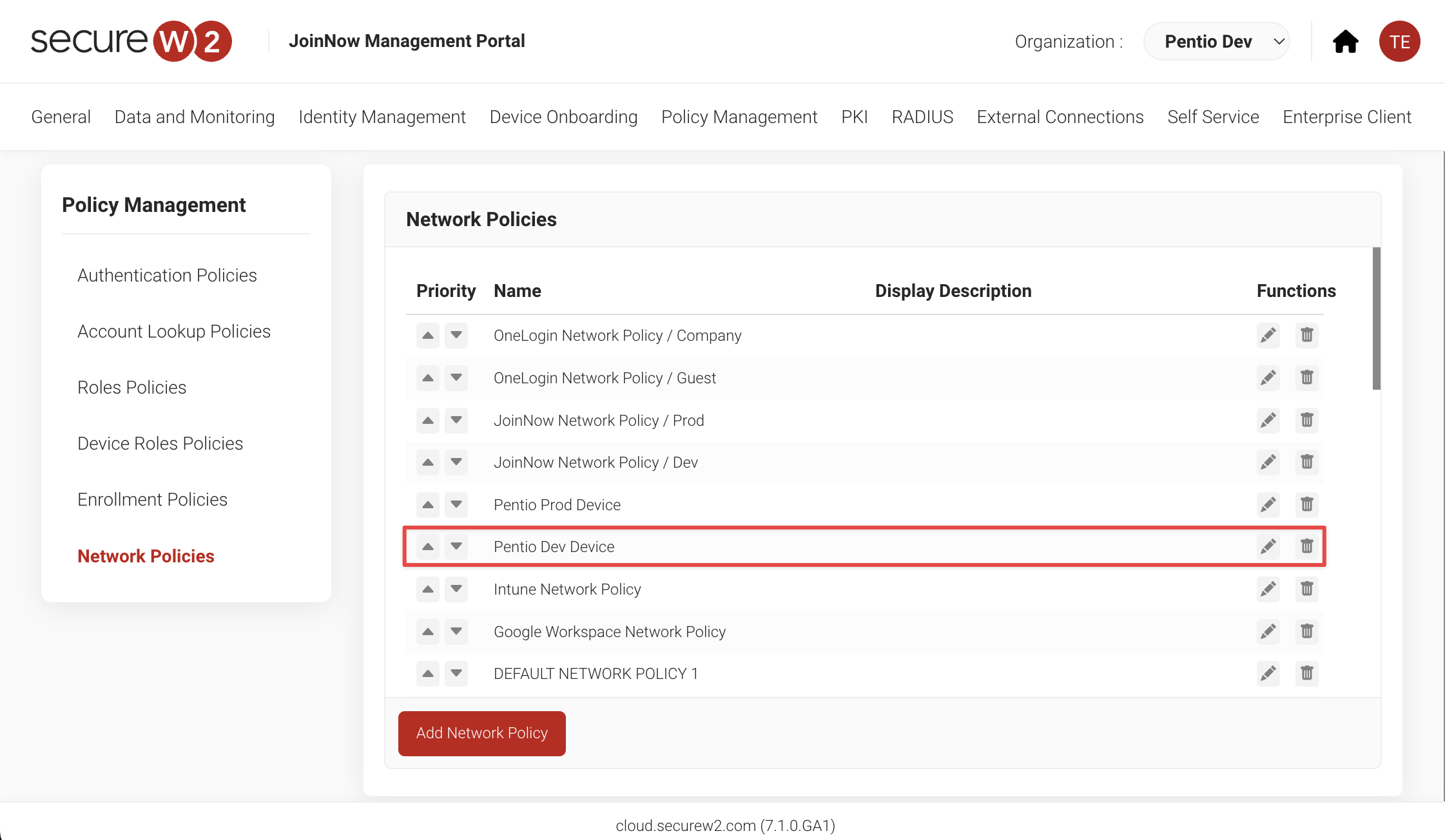
Task: Edit the Intune Network Policy
Action: click(1268, 589)
